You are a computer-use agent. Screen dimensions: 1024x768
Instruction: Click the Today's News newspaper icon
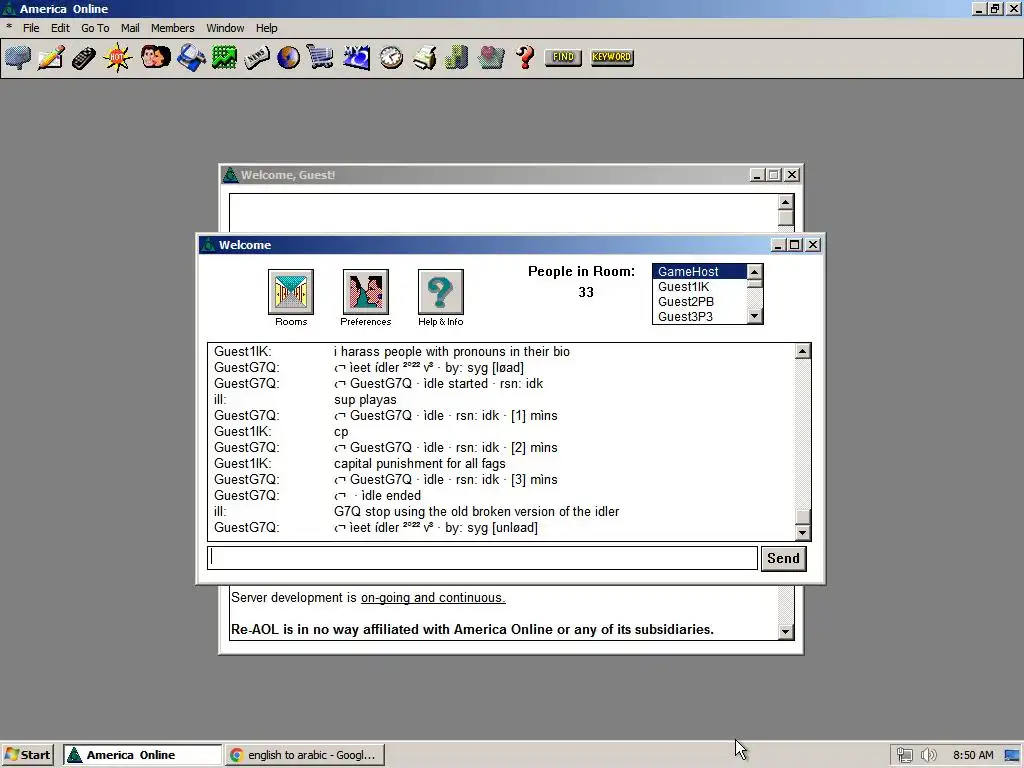(x=257, y=57)
